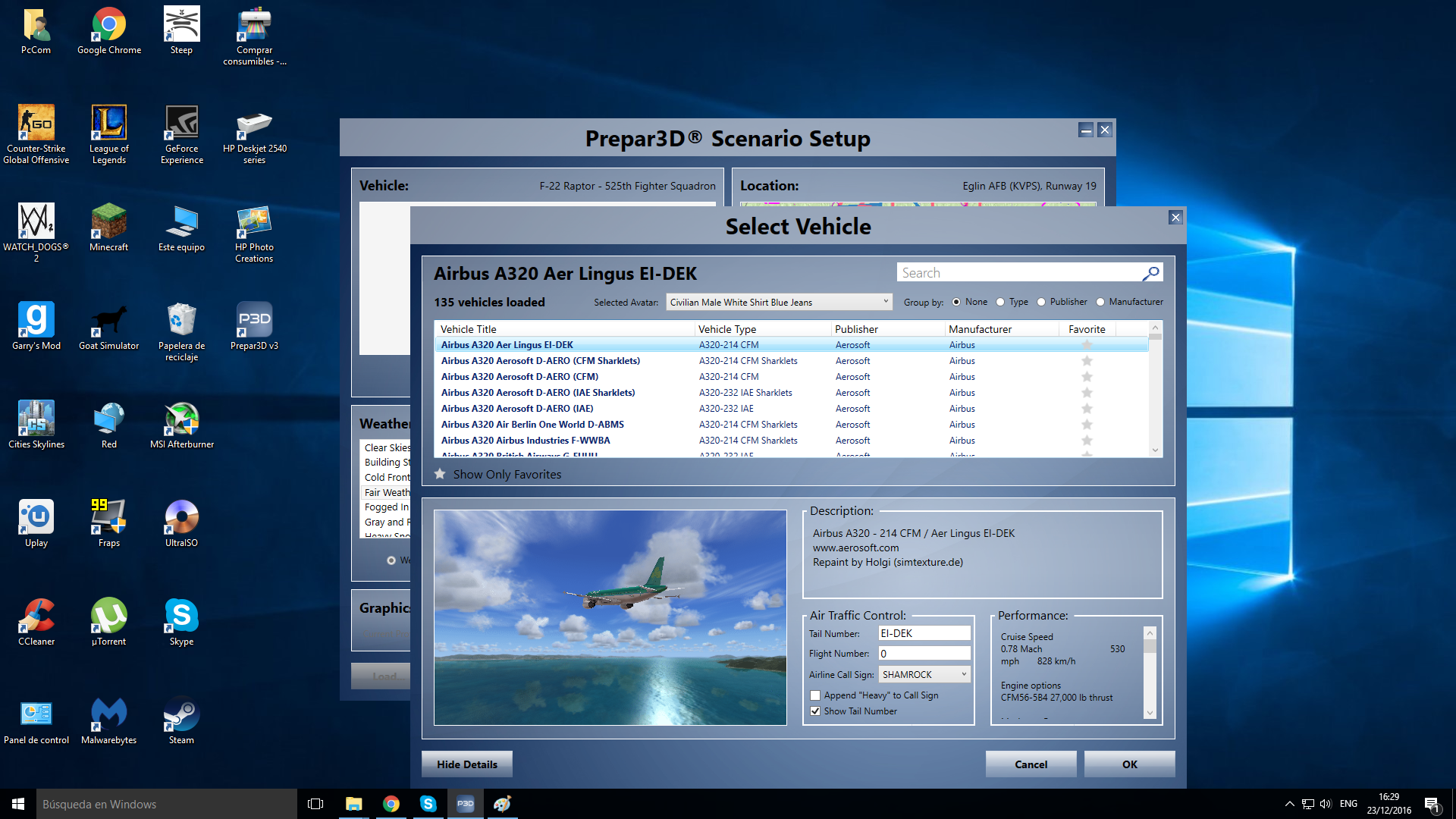
Task: Show hidden tray icons chevron
Action: (x=1289, y=804)
